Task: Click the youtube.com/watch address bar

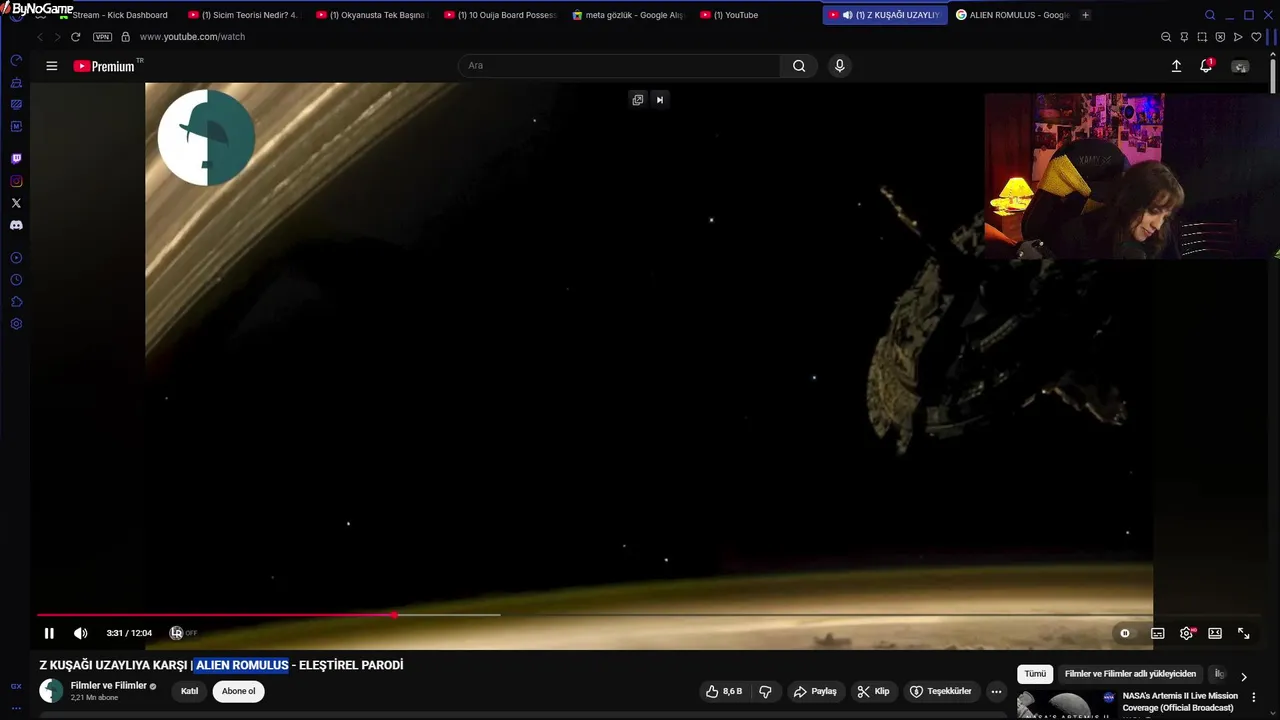Action: coord(192,37)
